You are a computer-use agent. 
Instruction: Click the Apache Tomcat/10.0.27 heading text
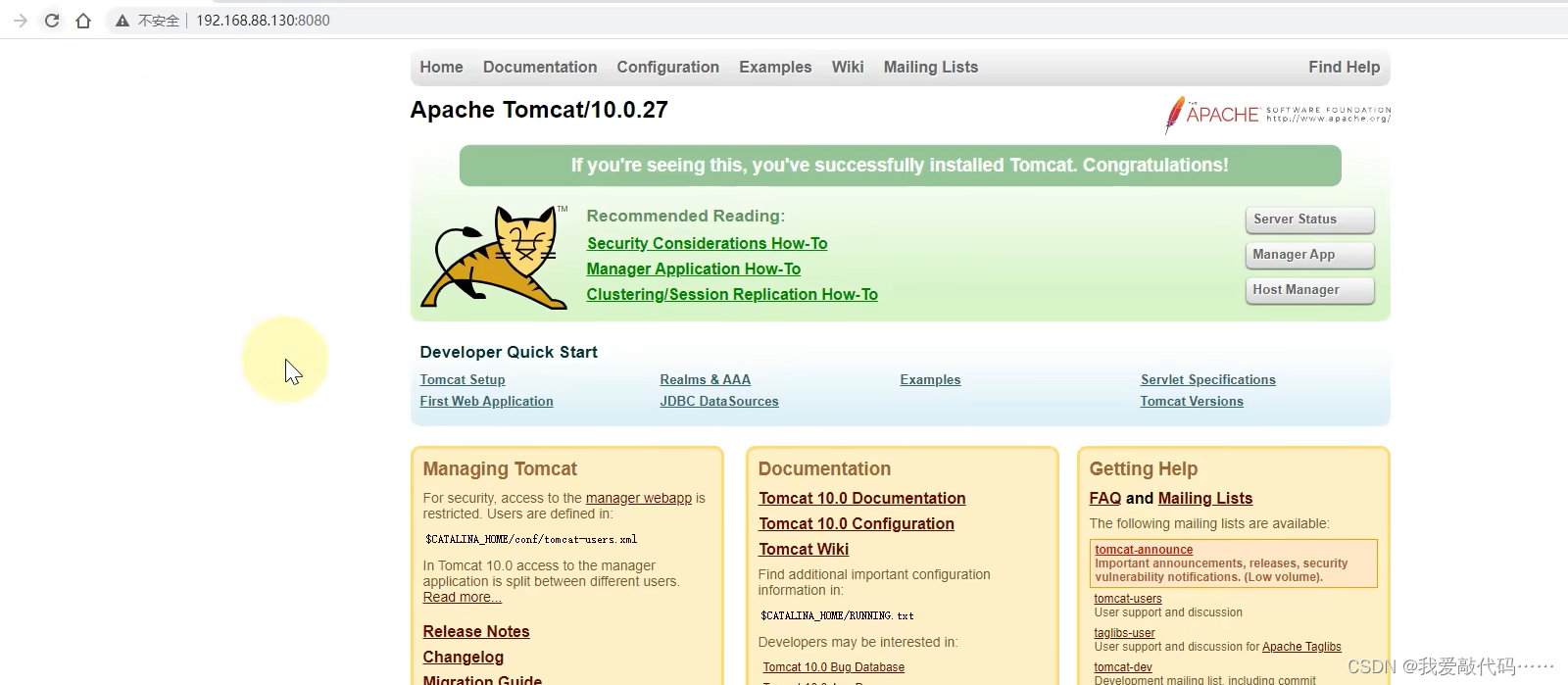click(x=539, y=110)
